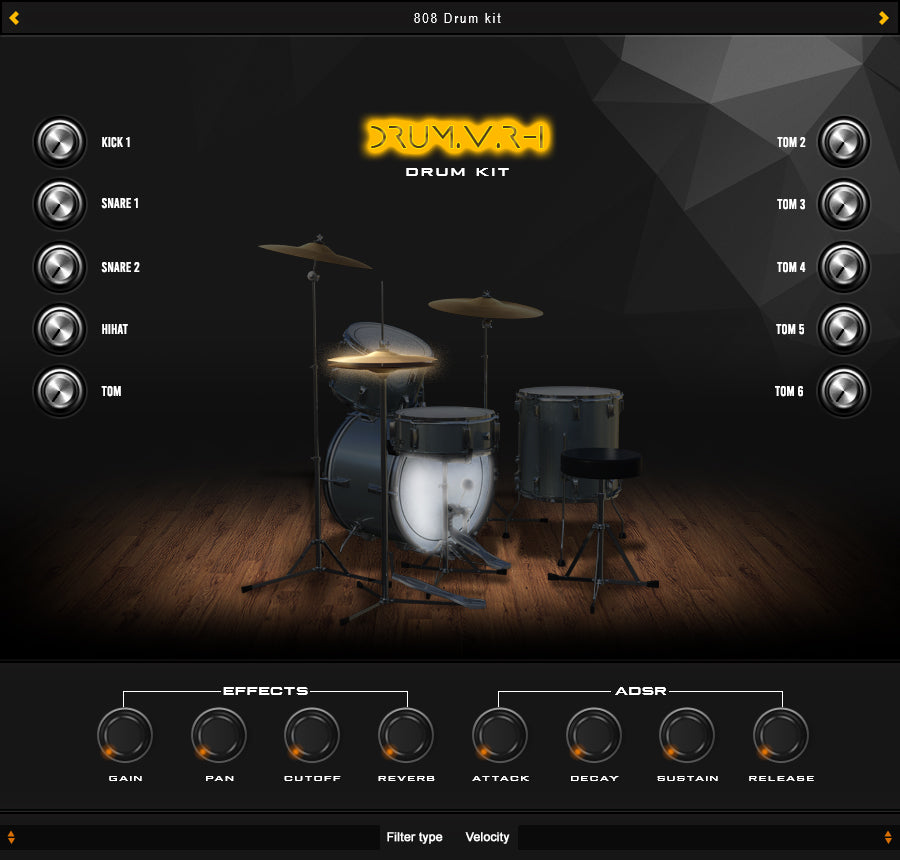Click the Tom 4 knob
Image resolution: width=900 pixels, height=860 pixels.
click(844, 267)
